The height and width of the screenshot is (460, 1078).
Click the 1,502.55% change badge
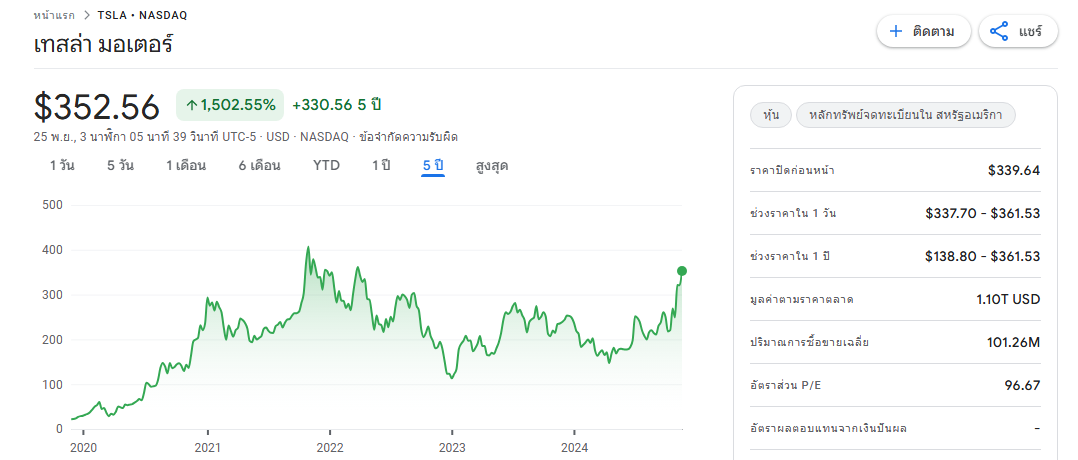(230, 105)
